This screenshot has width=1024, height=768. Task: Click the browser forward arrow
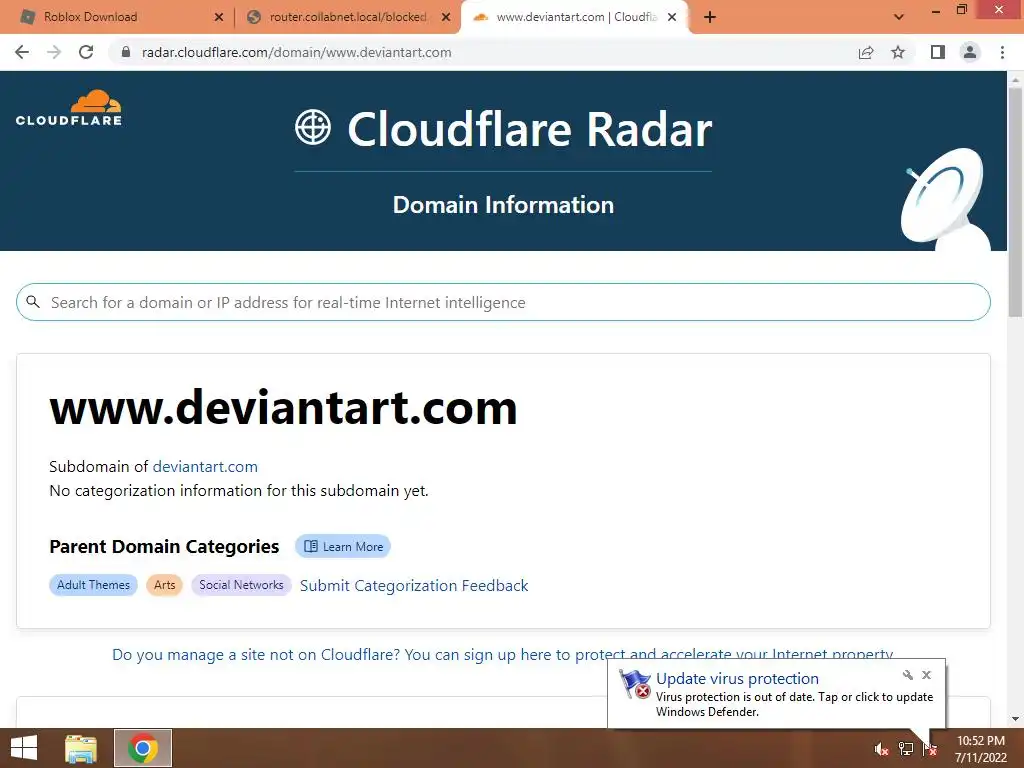coord(54,52)
